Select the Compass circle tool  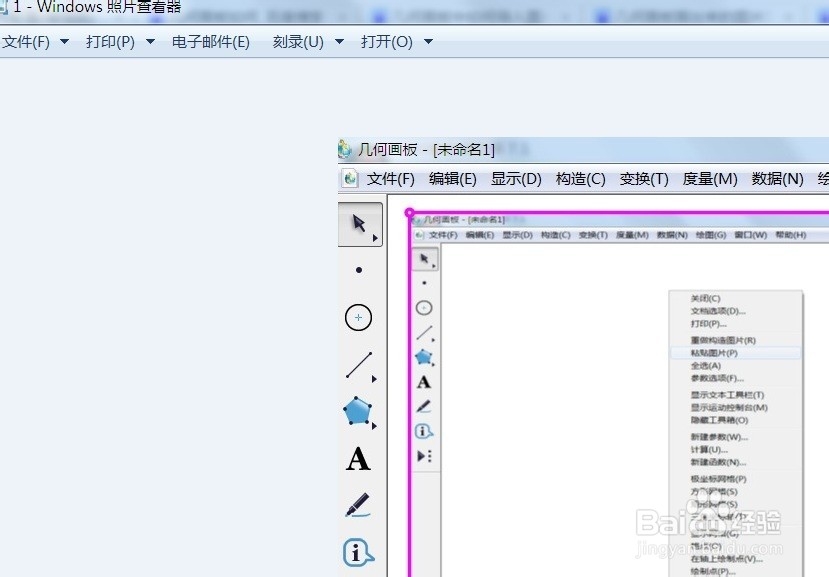click(358, 317)
